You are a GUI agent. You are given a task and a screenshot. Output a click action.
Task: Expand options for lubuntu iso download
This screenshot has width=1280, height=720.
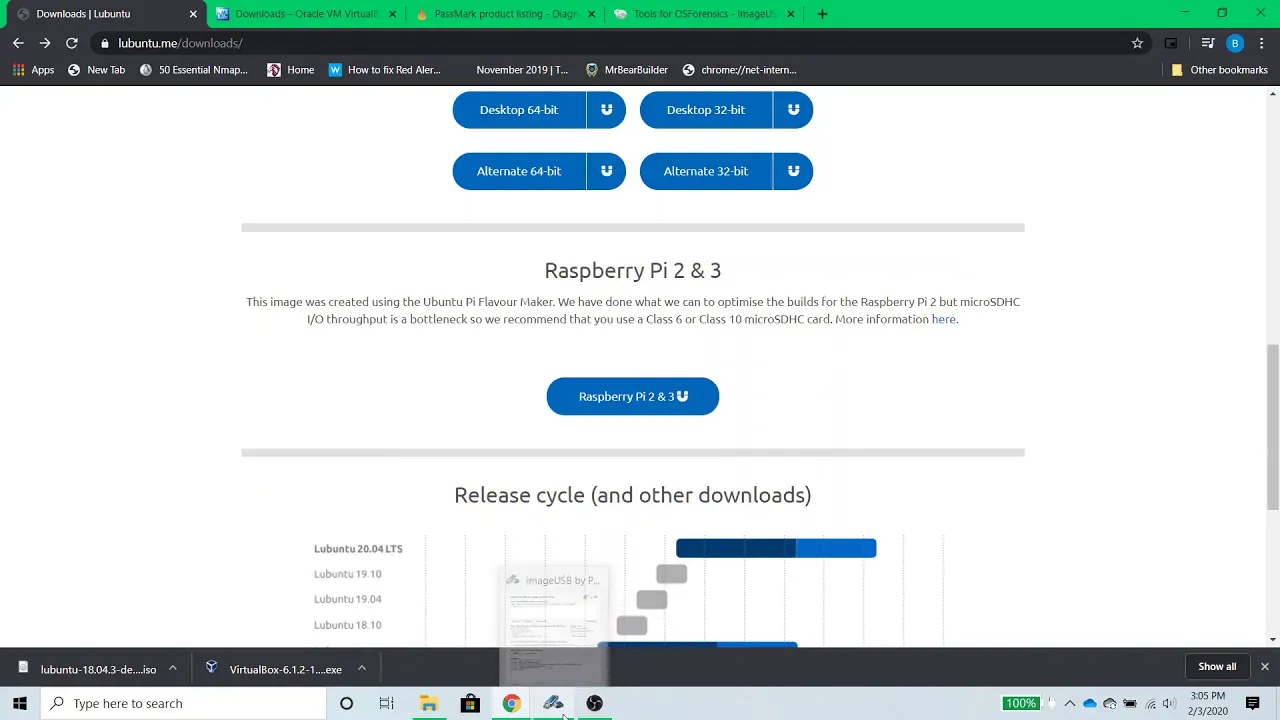point(172,669)
